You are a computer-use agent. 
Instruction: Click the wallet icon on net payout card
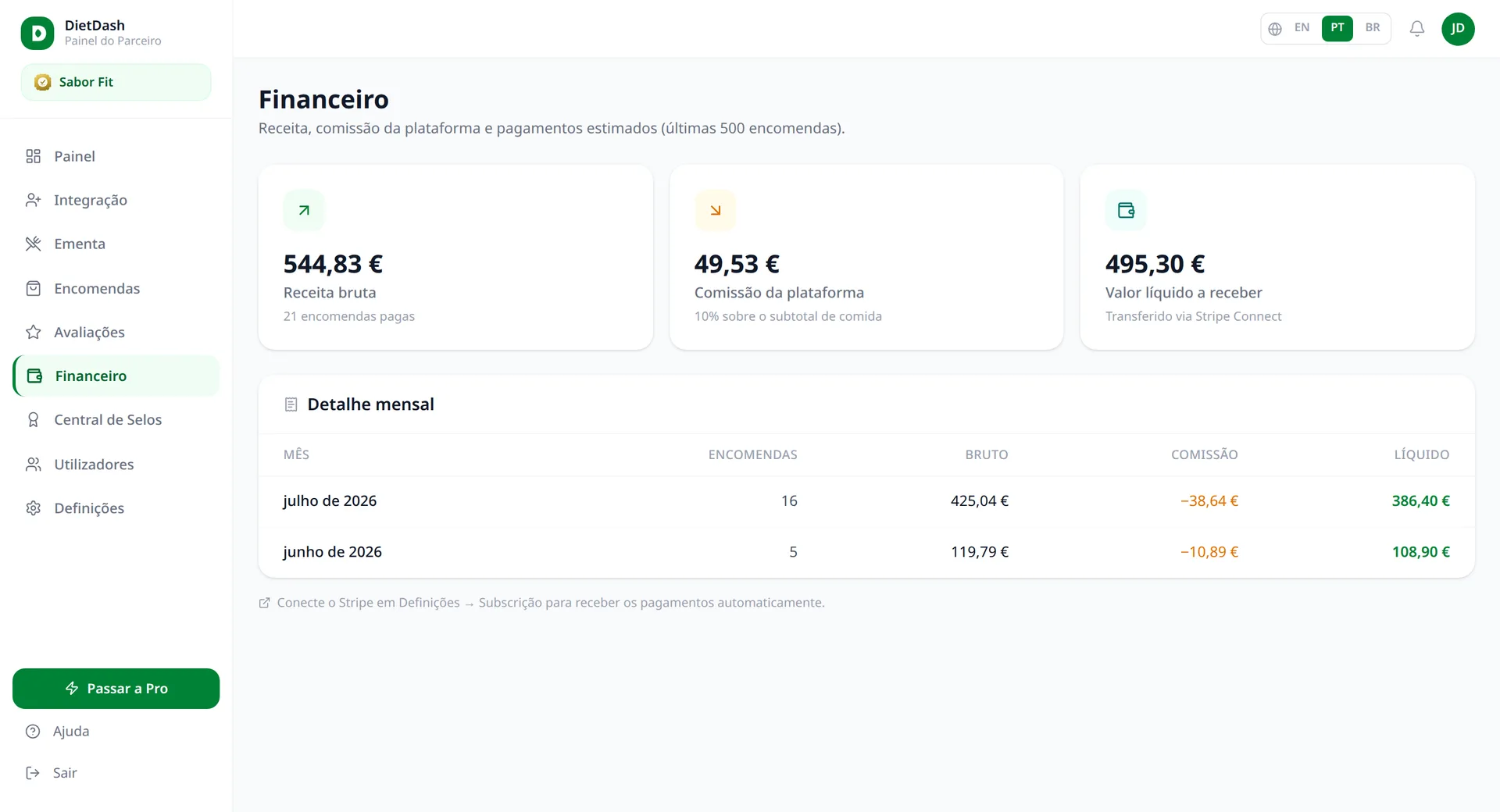[x=1126, y=210]
